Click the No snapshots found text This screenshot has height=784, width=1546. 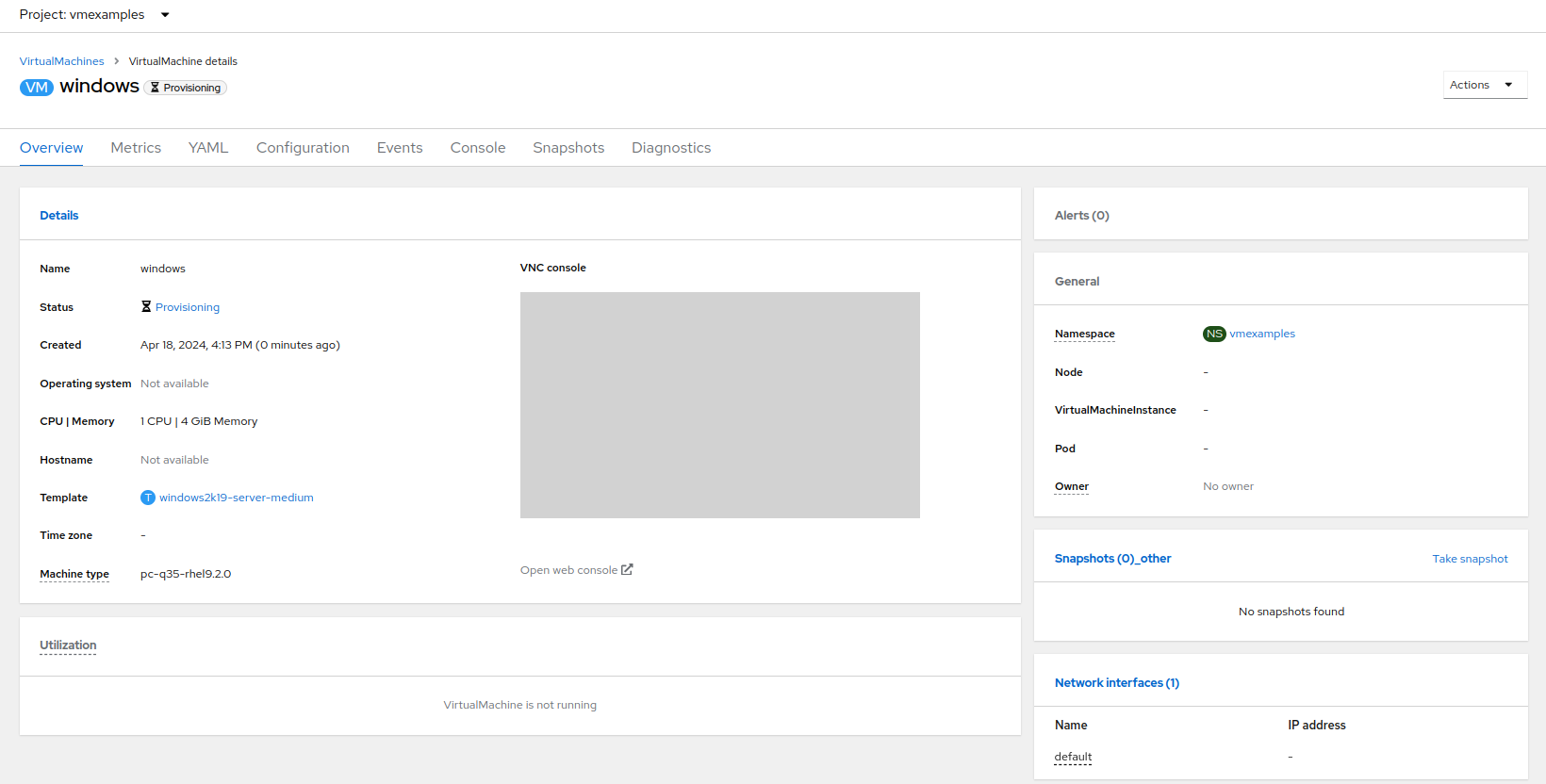[x=1291, y=612]
